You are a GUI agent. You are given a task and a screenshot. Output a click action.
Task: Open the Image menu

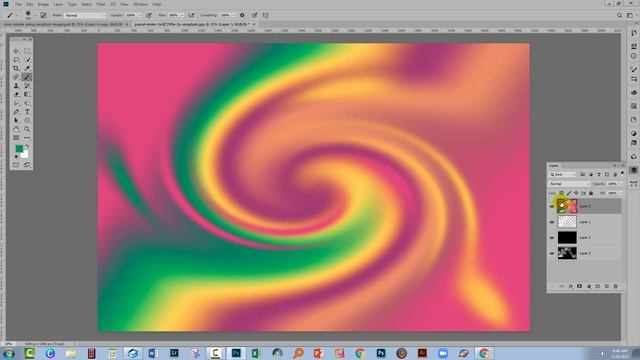pyautogui.click(x=43, y=4)
